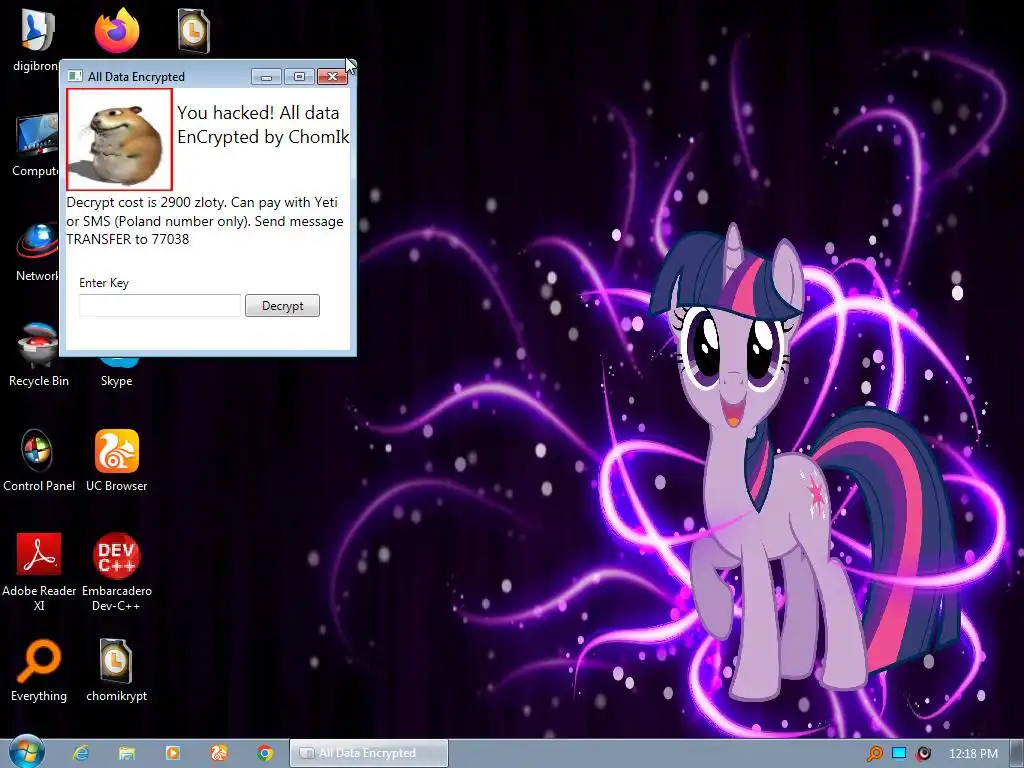The image size is (1024, 768).
Task: Launch Chrome from the taskbar
Action: click(x=264, y=753)
